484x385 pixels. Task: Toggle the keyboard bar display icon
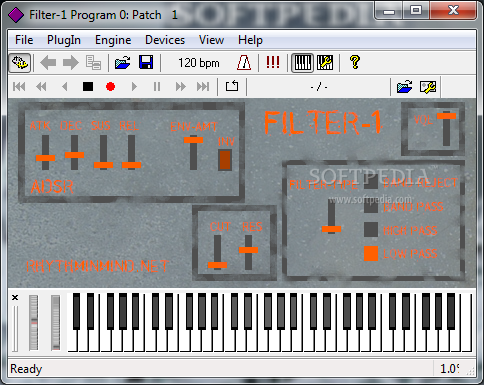tap(303, 63)
